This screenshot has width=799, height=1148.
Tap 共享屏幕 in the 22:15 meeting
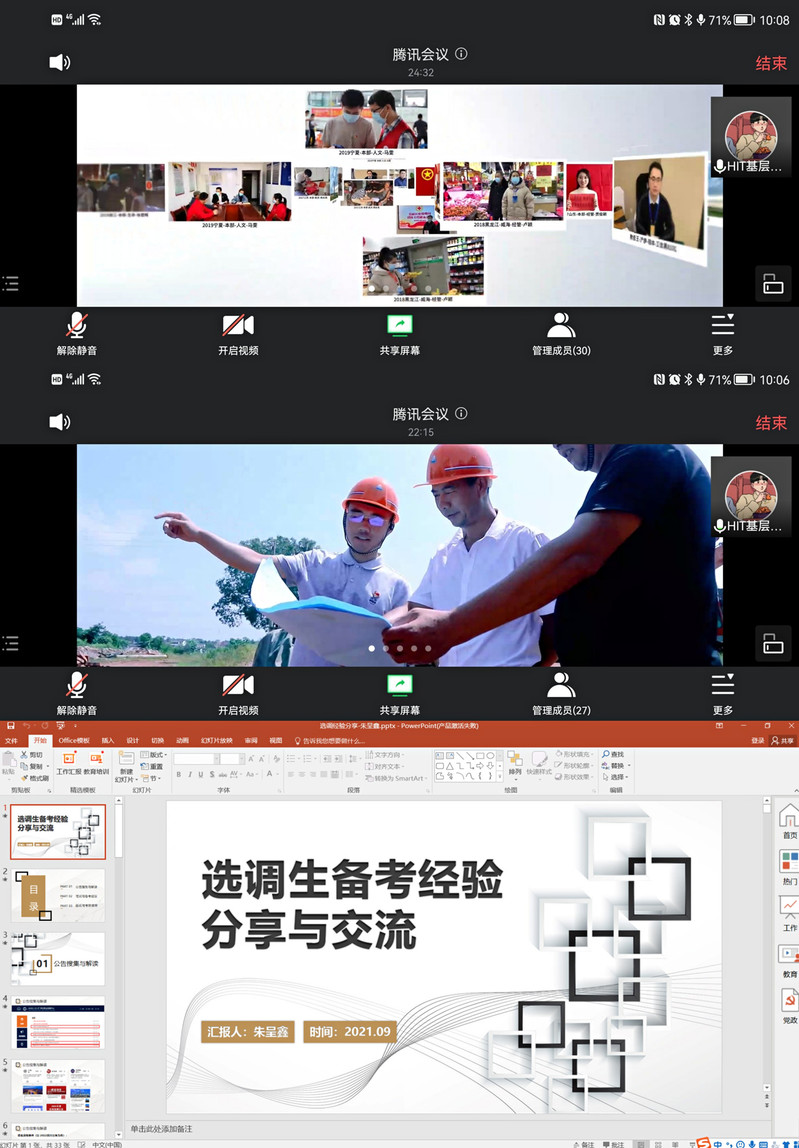point(399,693)
